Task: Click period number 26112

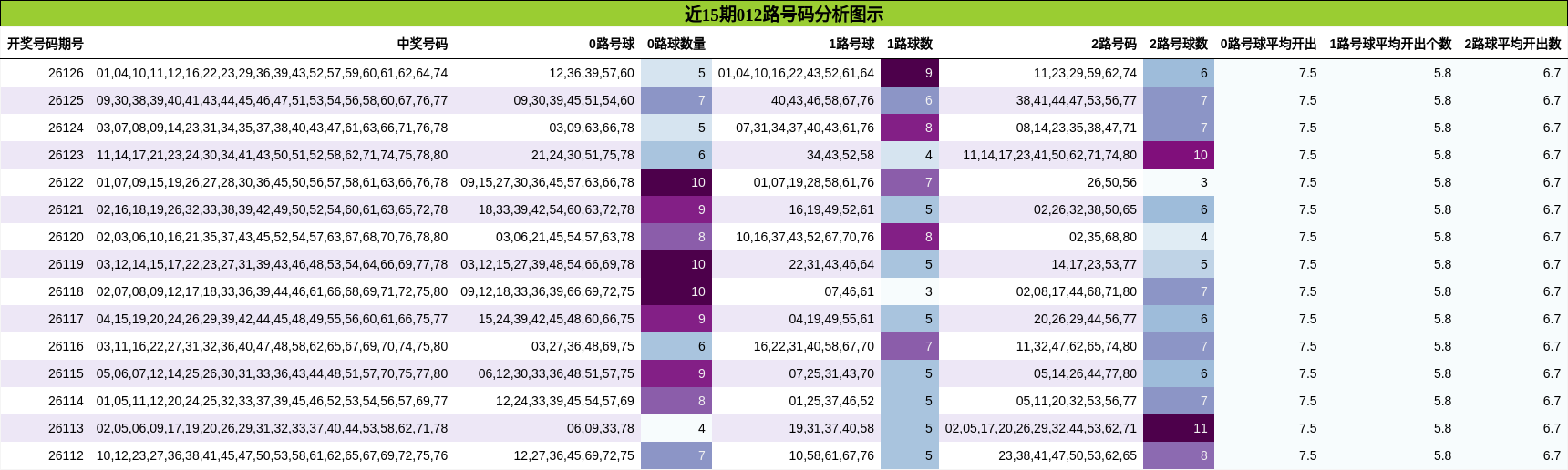Action: pos(66,455)
